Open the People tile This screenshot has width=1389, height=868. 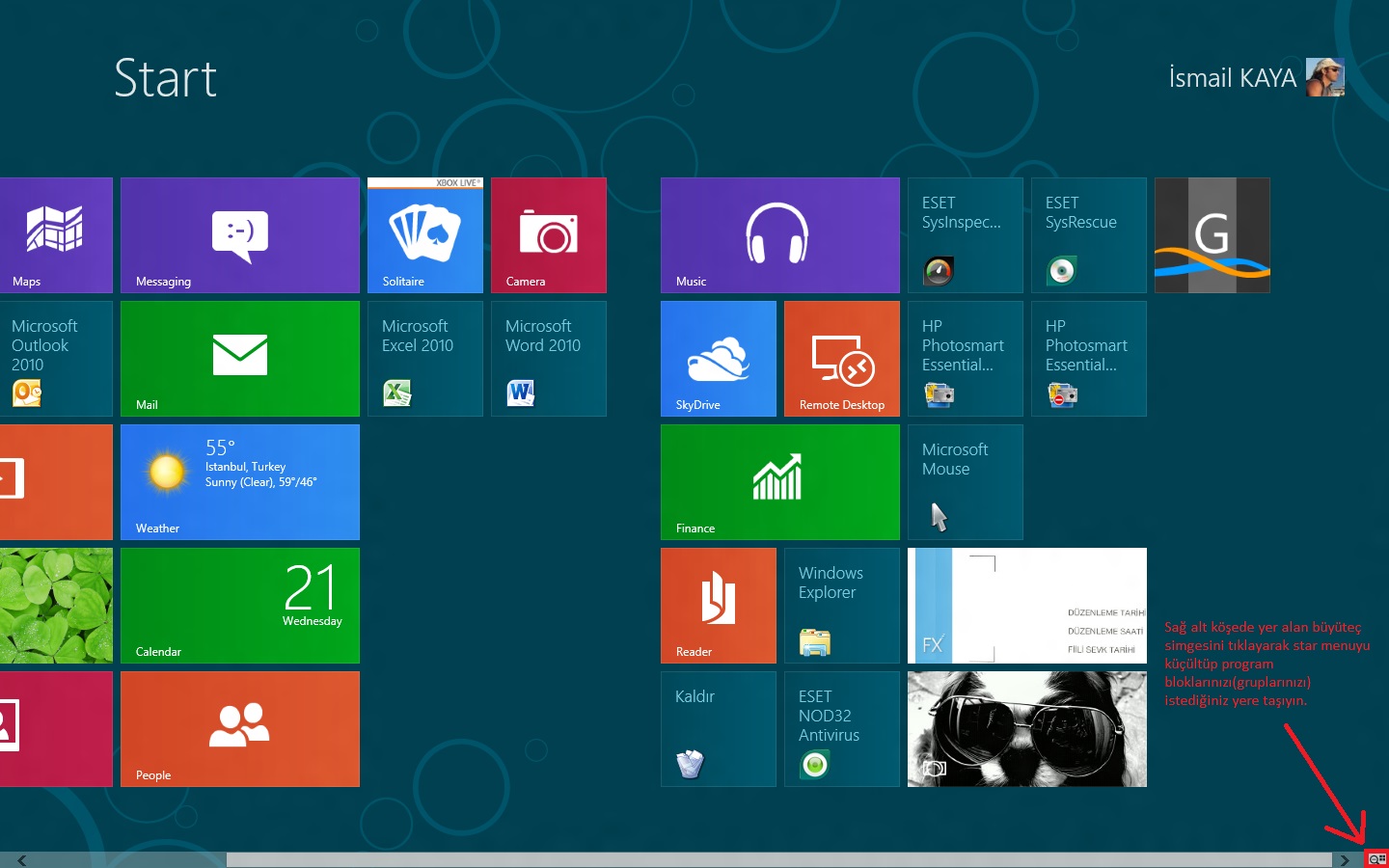pyautogui.click(x=240, y=729)
